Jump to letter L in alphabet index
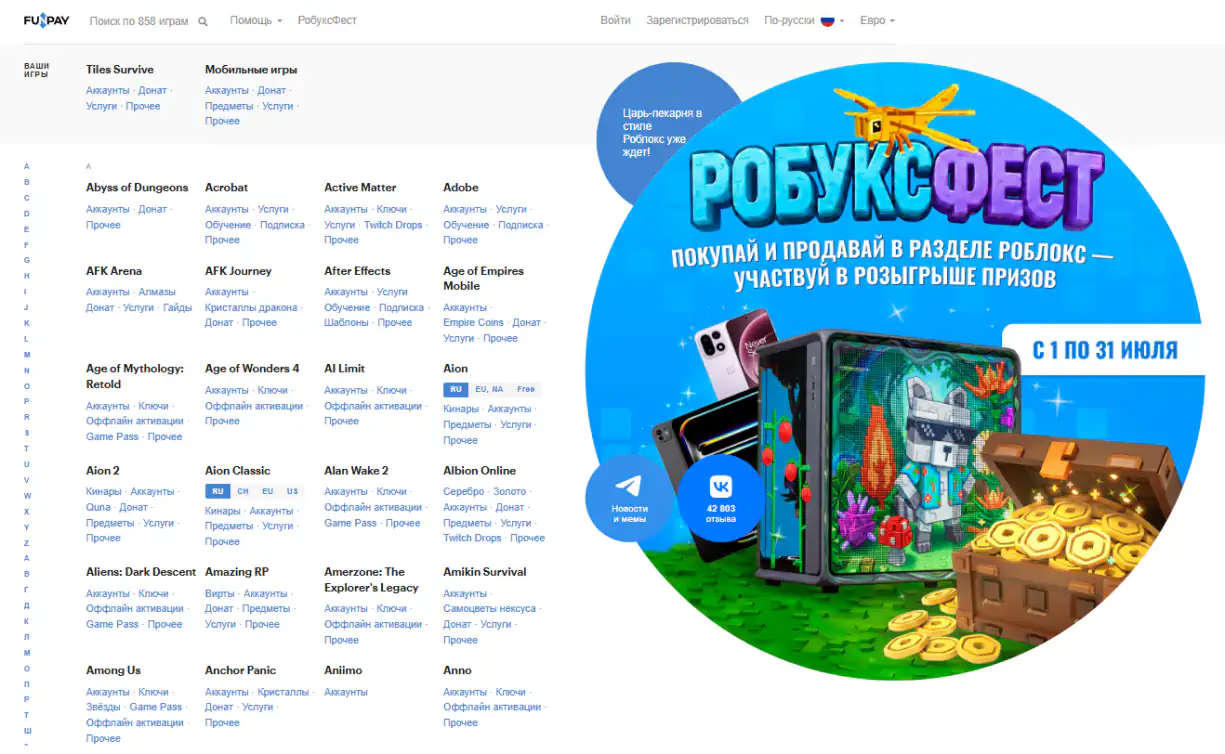This screenshot has height=754, width=1225. click(27, 339)
